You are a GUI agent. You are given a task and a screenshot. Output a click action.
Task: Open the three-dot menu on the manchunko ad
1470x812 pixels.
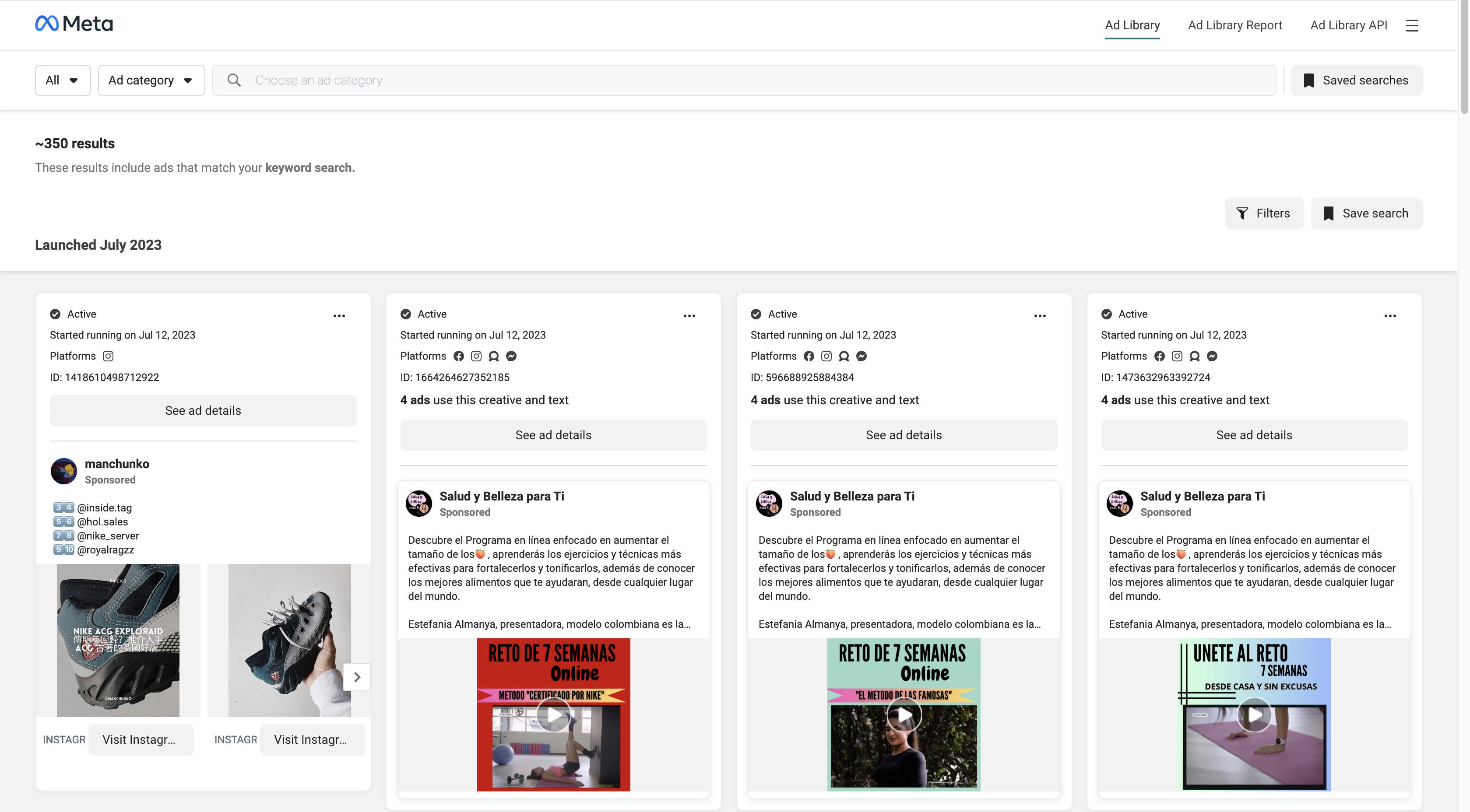339,315
